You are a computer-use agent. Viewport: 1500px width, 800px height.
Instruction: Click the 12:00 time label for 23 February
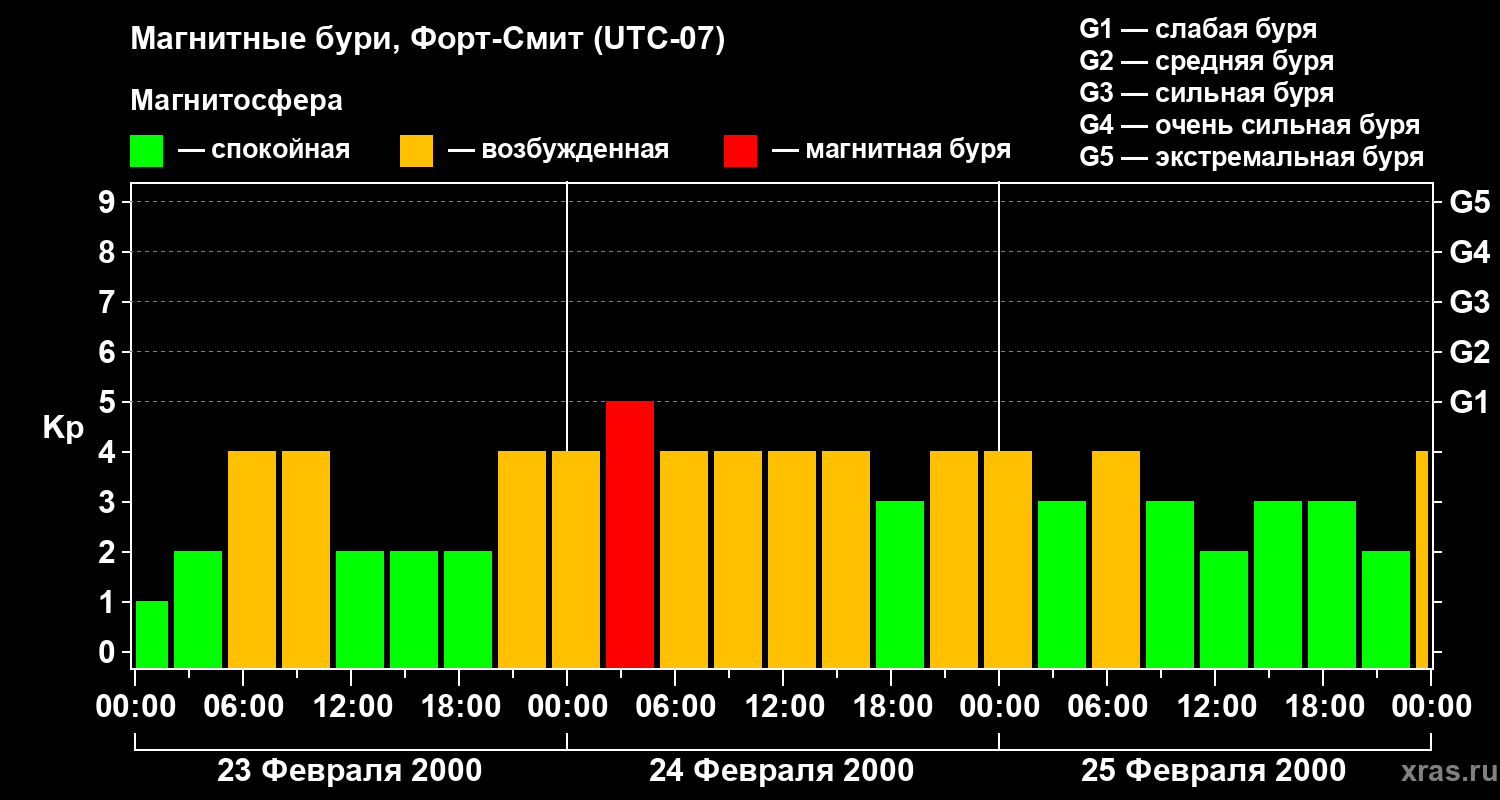pos(352,707)
